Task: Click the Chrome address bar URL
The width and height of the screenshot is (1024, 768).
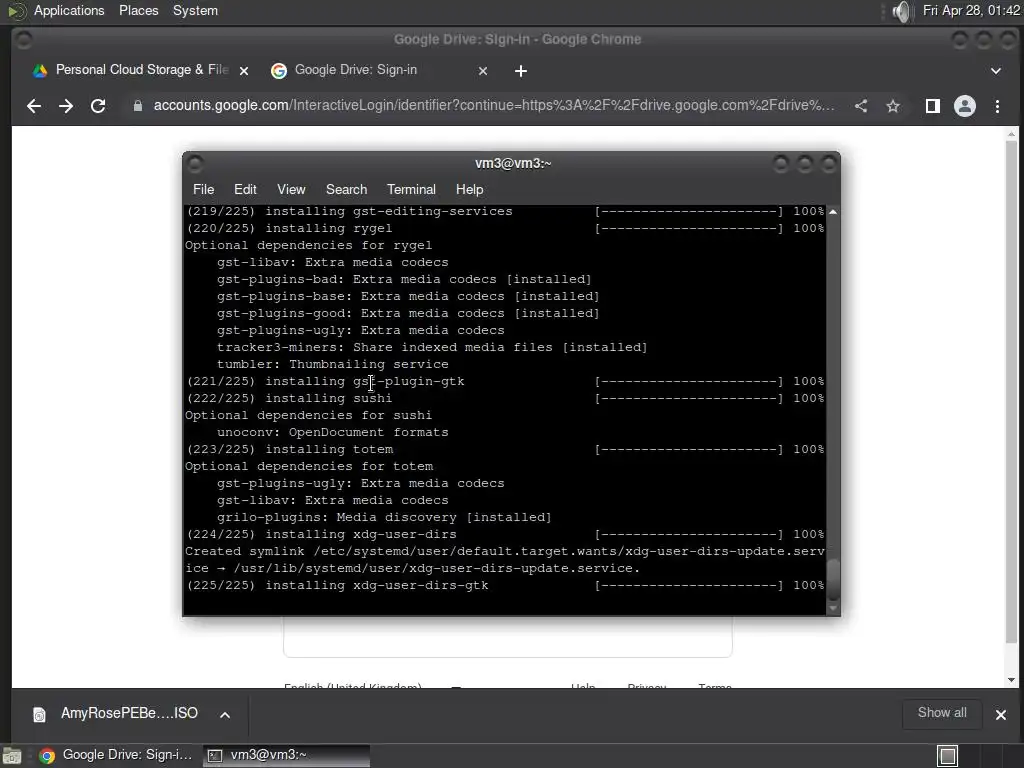Action: (494, 105)
